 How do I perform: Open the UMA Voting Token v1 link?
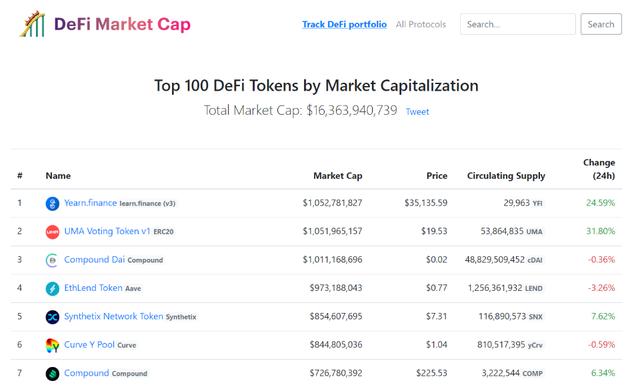pos(107,231)
